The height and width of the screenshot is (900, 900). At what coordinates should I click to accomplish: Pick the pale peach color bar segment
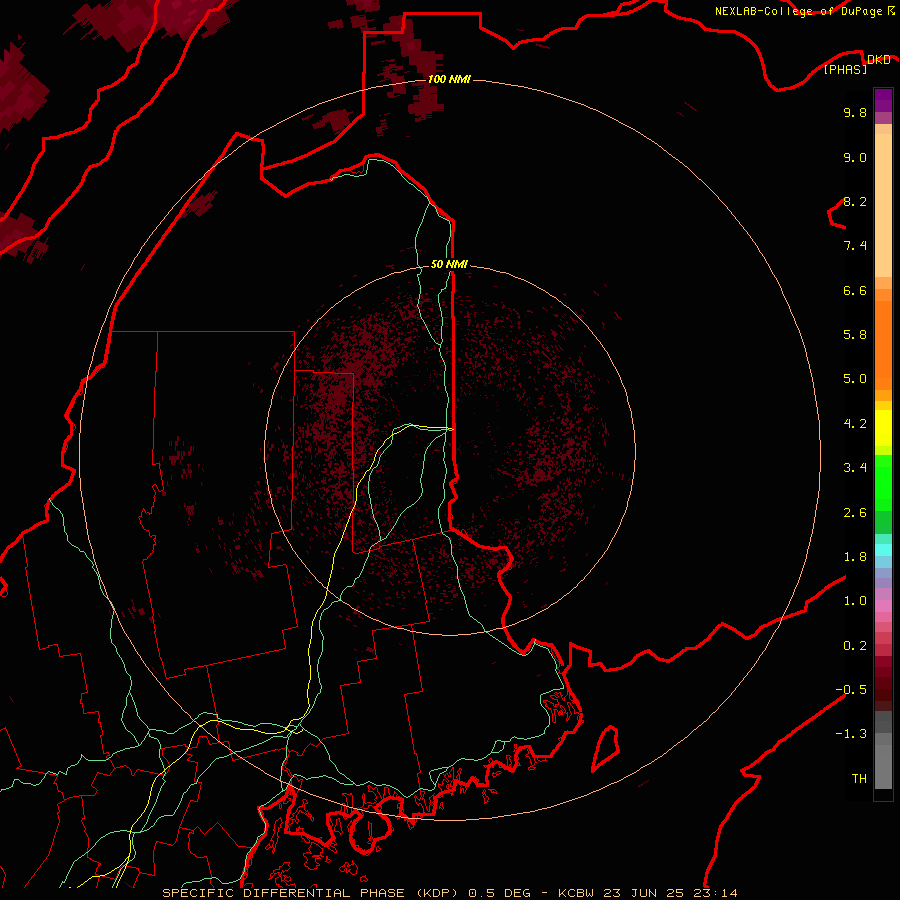(883, 205)
